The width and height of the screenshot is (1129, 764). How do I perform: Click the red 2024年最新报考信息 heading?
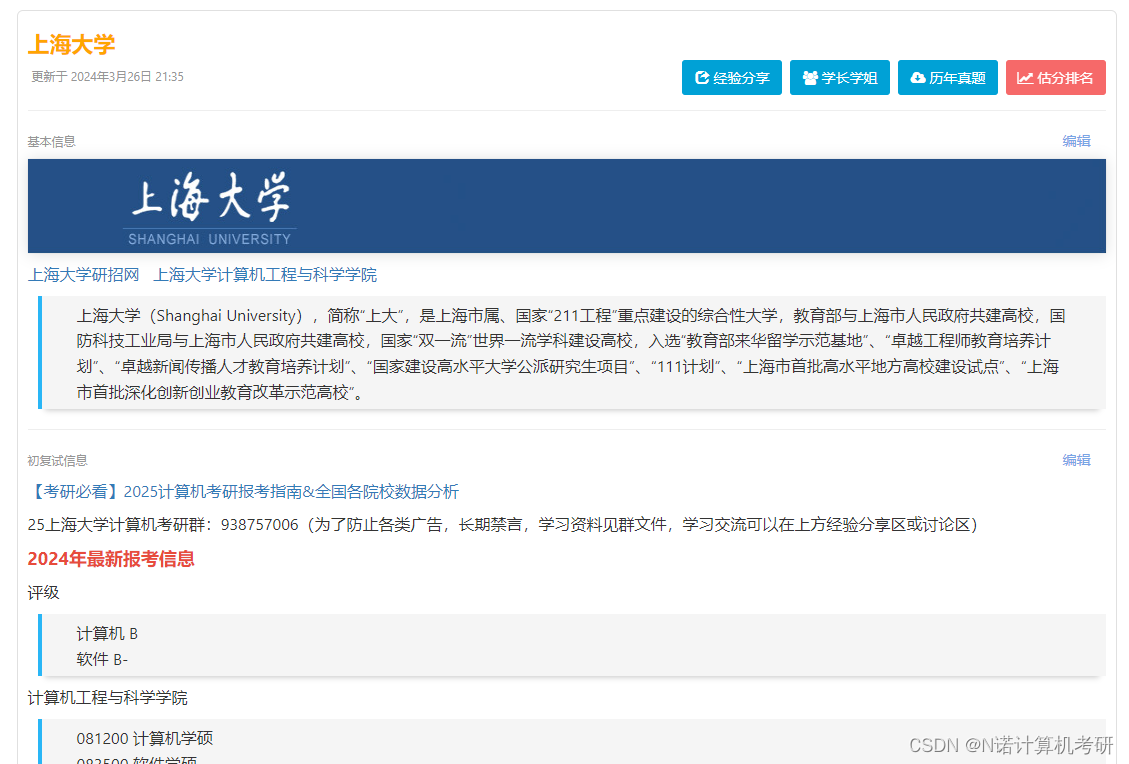tap(111, 559)
